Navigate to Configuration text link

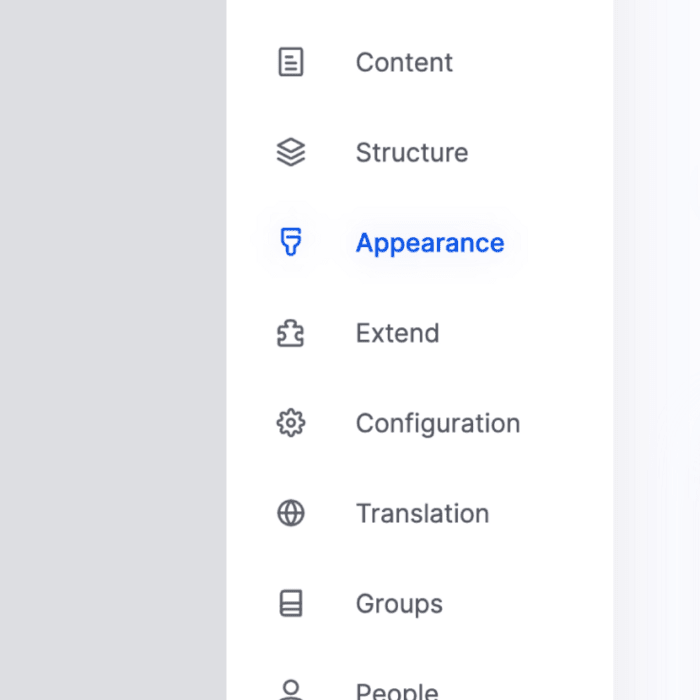pos(437,423)
